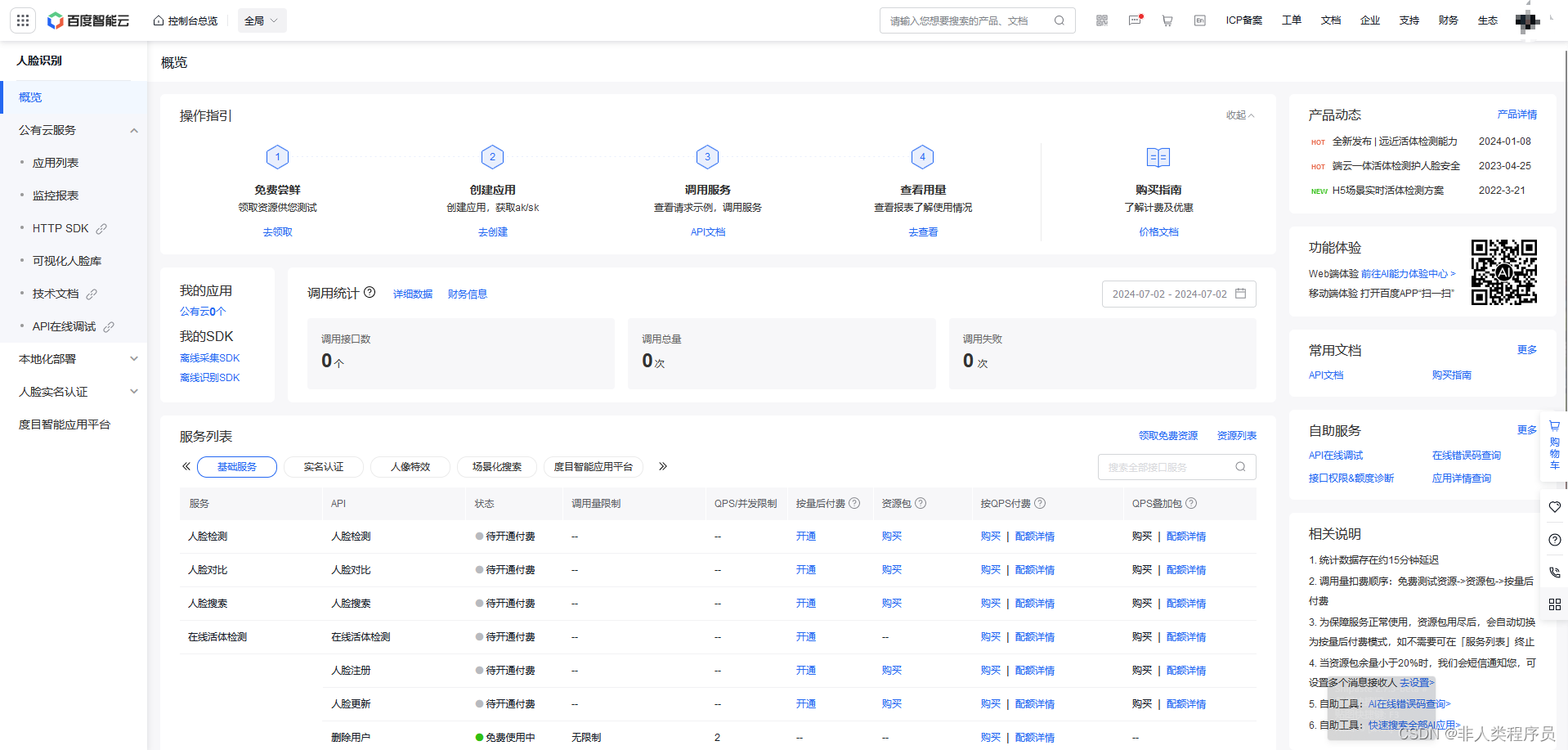Open the ICP备案 header menu
The width and height of the screenshot is (1568, 750).
coord(1243,20)
